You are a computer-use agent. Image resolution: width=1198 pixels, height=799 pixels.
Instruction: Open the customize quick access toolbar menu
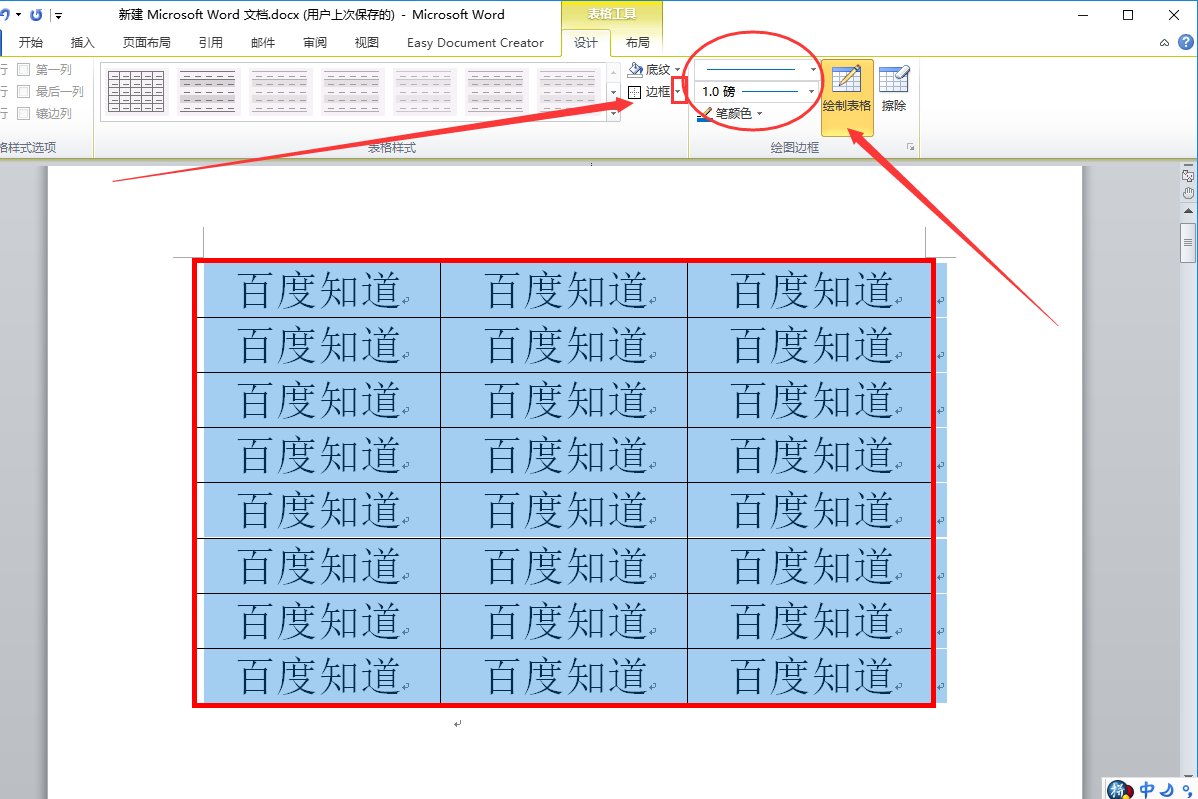(x=58, y=16)
